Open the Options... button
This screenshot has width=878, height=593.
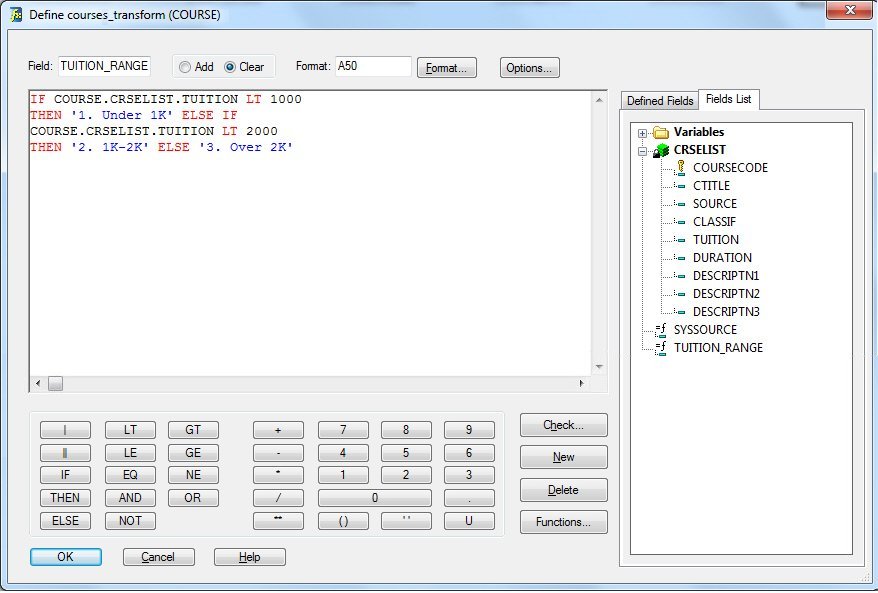click(x=529, y=68)
